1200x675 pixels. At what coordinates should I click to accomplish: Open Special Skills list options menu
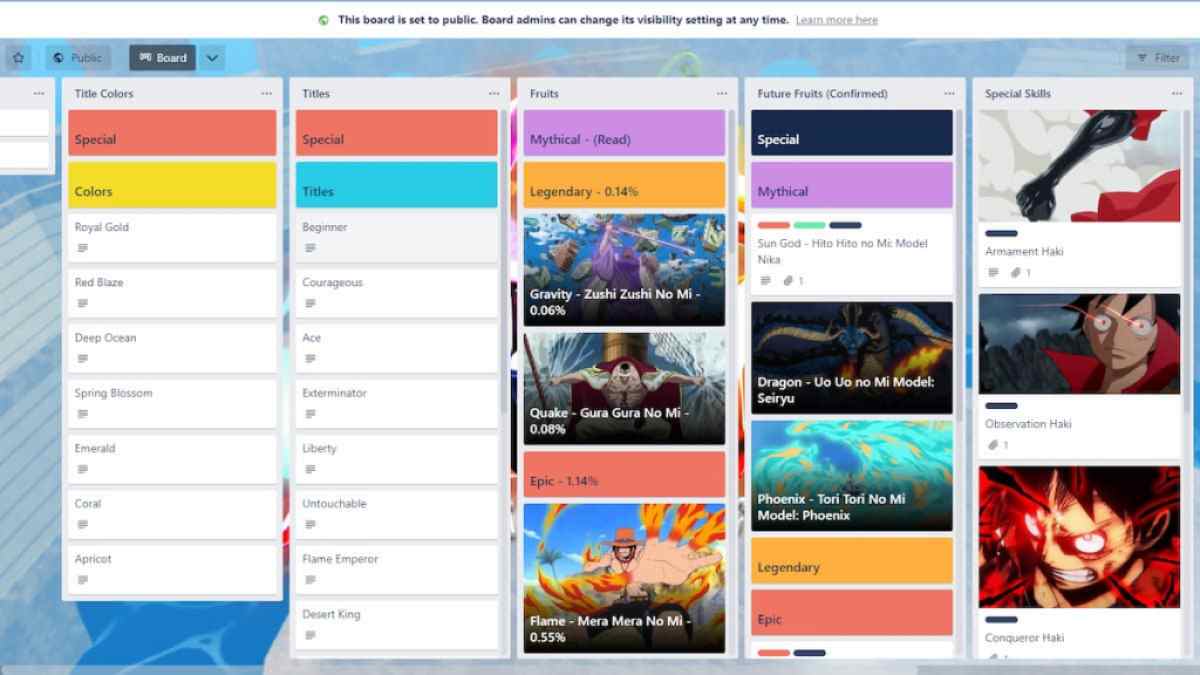[1177, 93]
